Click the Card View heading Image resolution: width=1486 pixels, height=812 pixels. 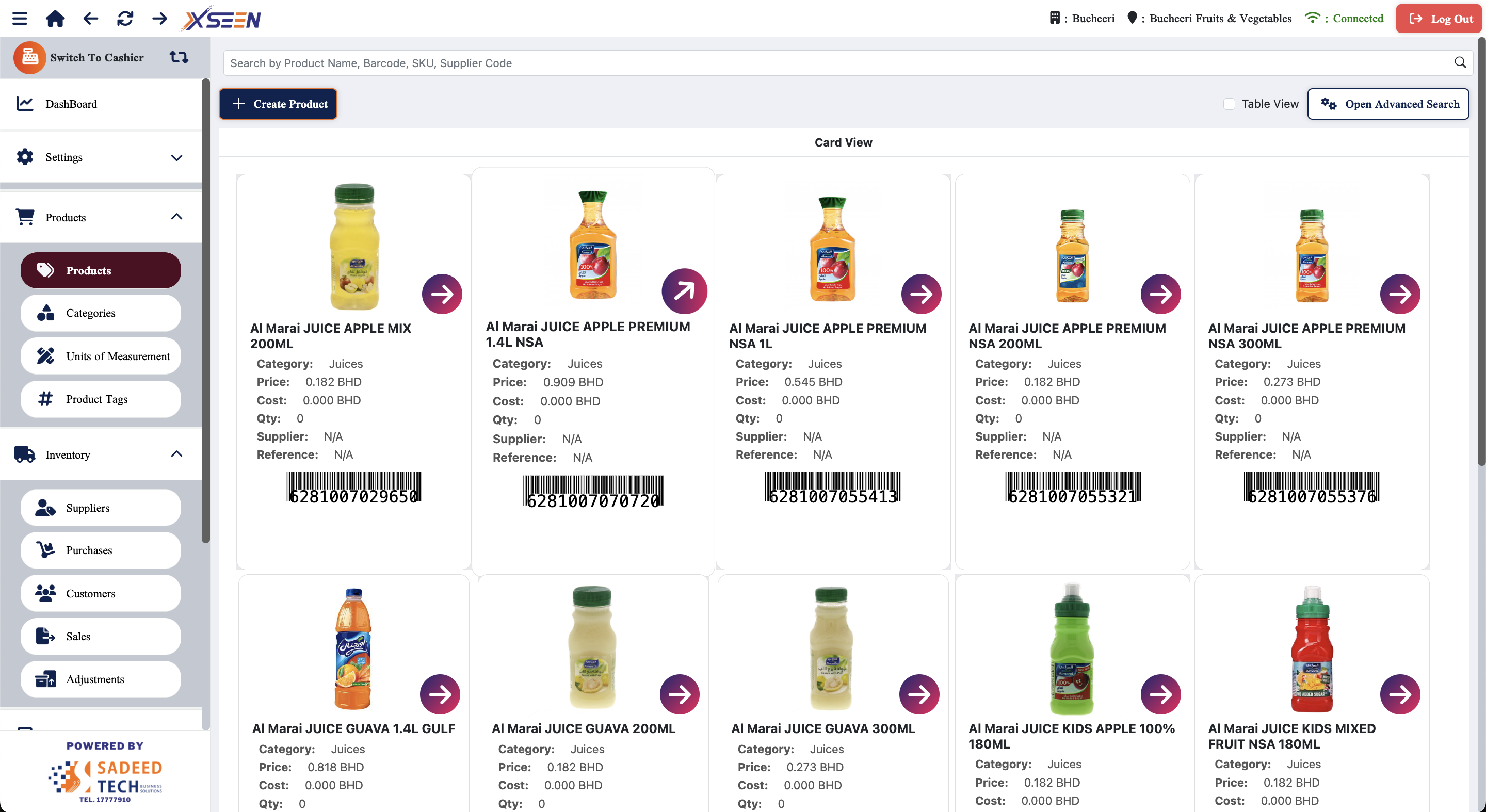tap(843, 142)
